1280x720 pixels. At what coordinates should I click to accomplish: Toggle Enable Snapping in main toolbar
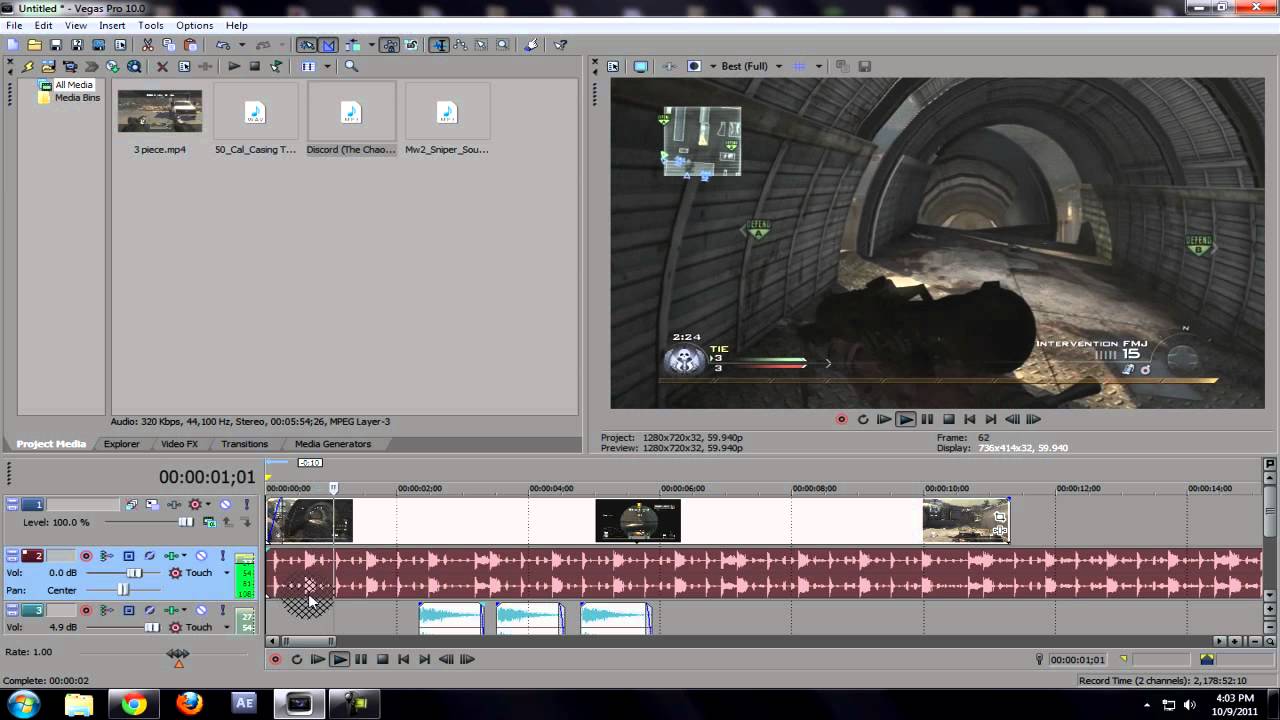pos(306,45)
